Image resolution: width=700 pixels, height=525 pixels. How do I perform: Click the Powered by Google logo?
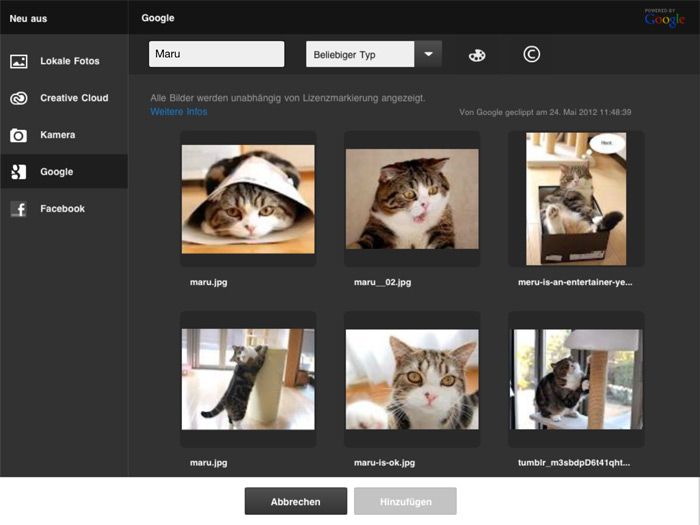664,17
